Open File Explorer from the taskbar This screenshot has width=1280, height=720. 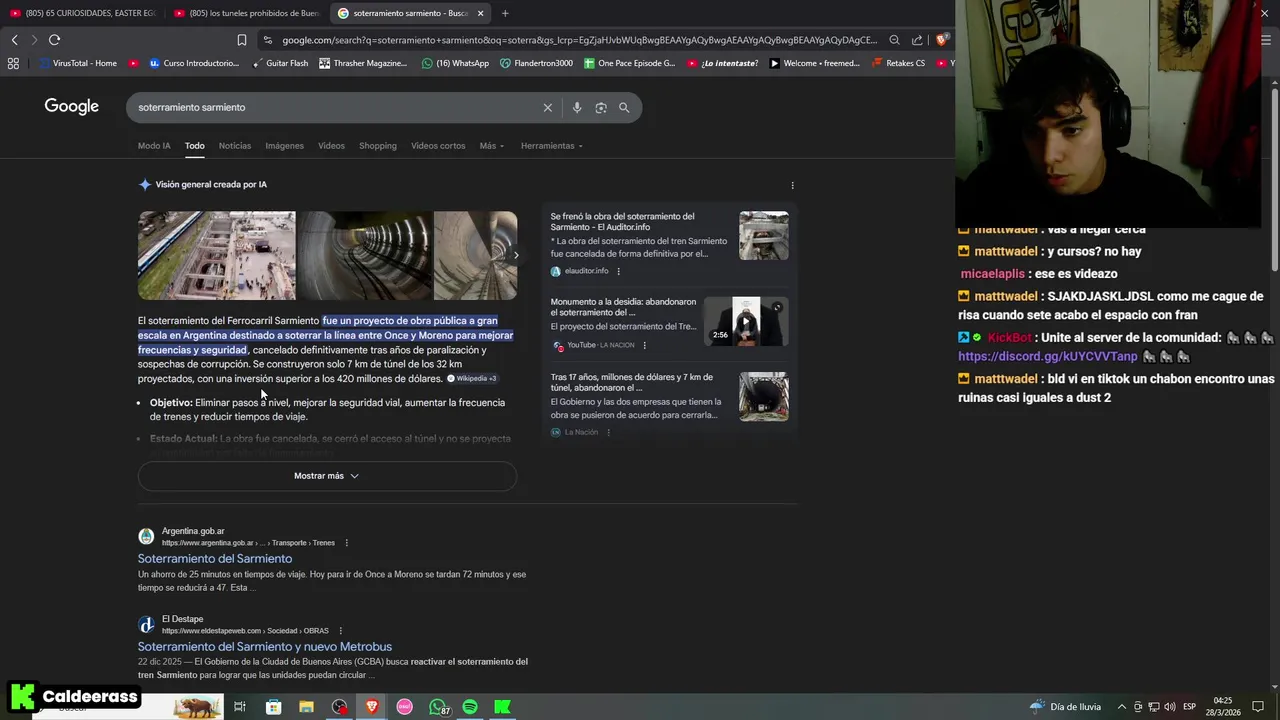pyautogui.click(x=306, y=707)
